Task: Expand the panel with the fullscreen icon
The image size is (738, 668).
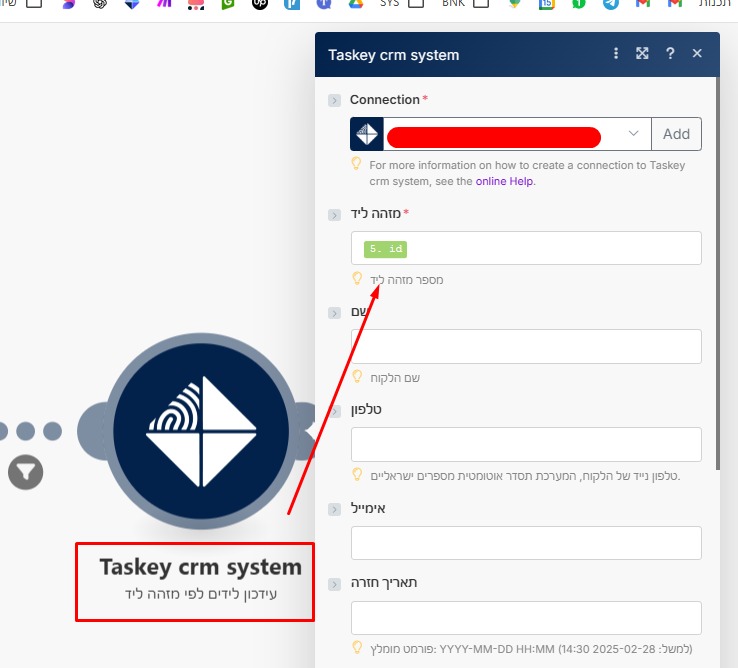Action: pos(643,54)
